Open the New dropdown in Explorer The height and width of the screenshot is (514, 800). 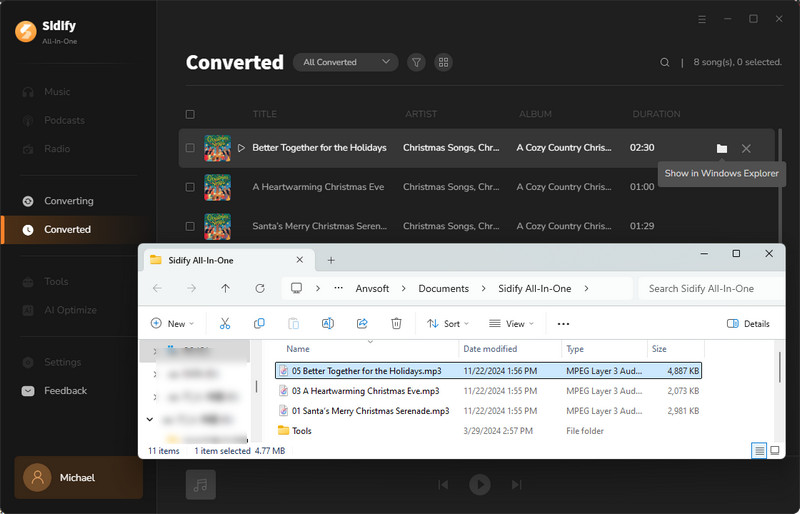(172, 324)
